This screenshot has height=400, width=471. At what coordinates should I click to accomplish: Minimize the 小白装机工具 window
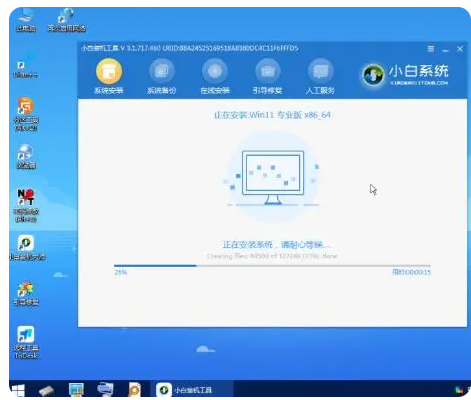tap(445, 50)
